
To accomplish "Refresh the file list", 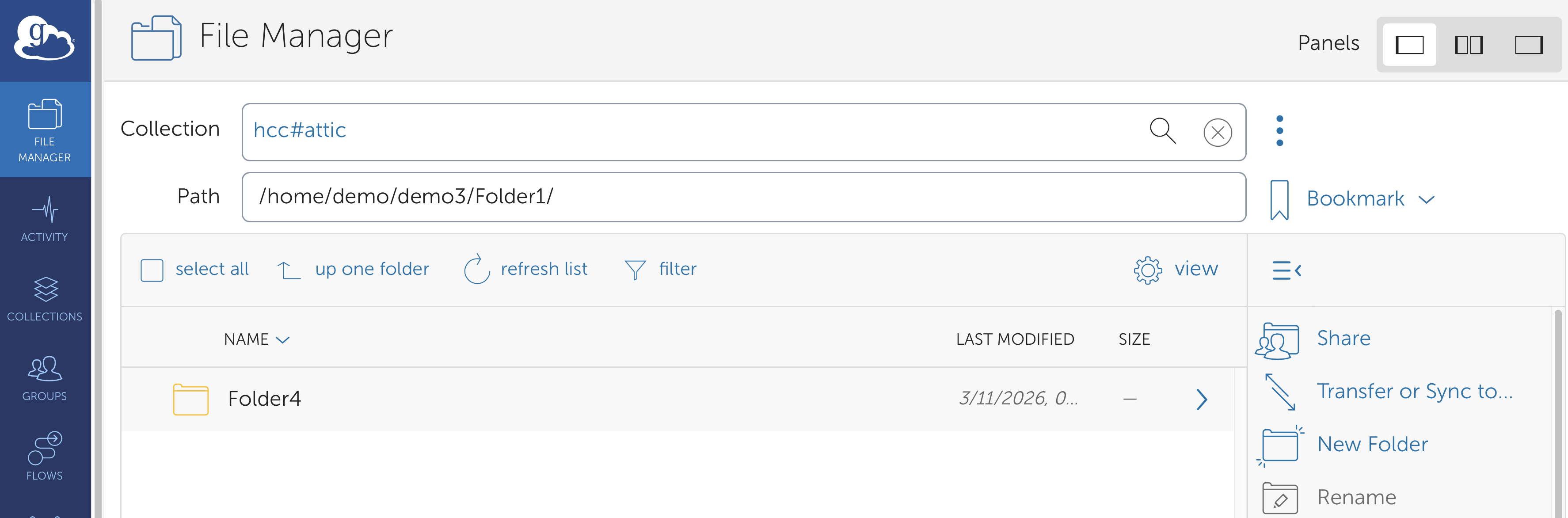I will coord(476,270).
